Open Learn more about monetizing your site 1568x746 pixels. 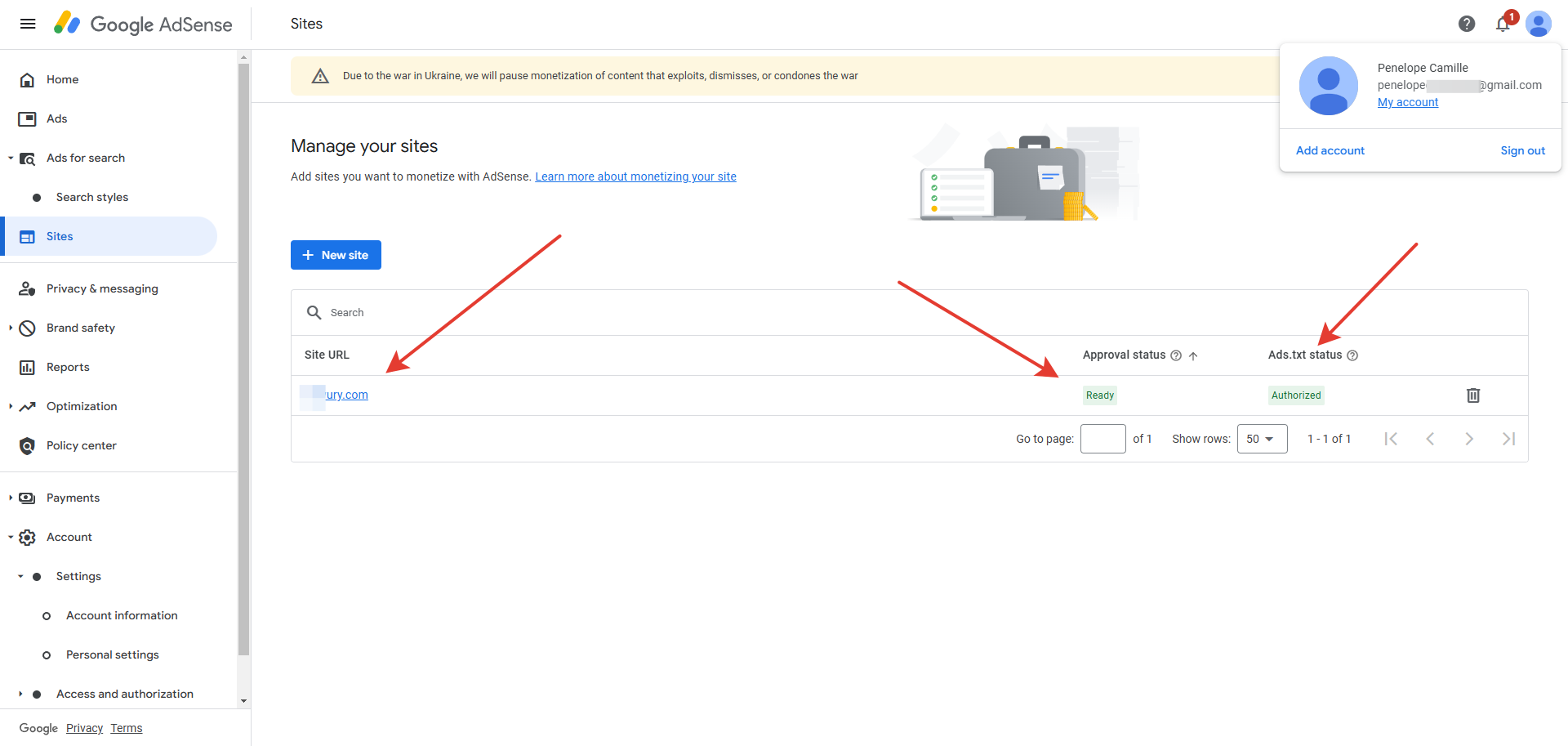click(x=635, y=176)
